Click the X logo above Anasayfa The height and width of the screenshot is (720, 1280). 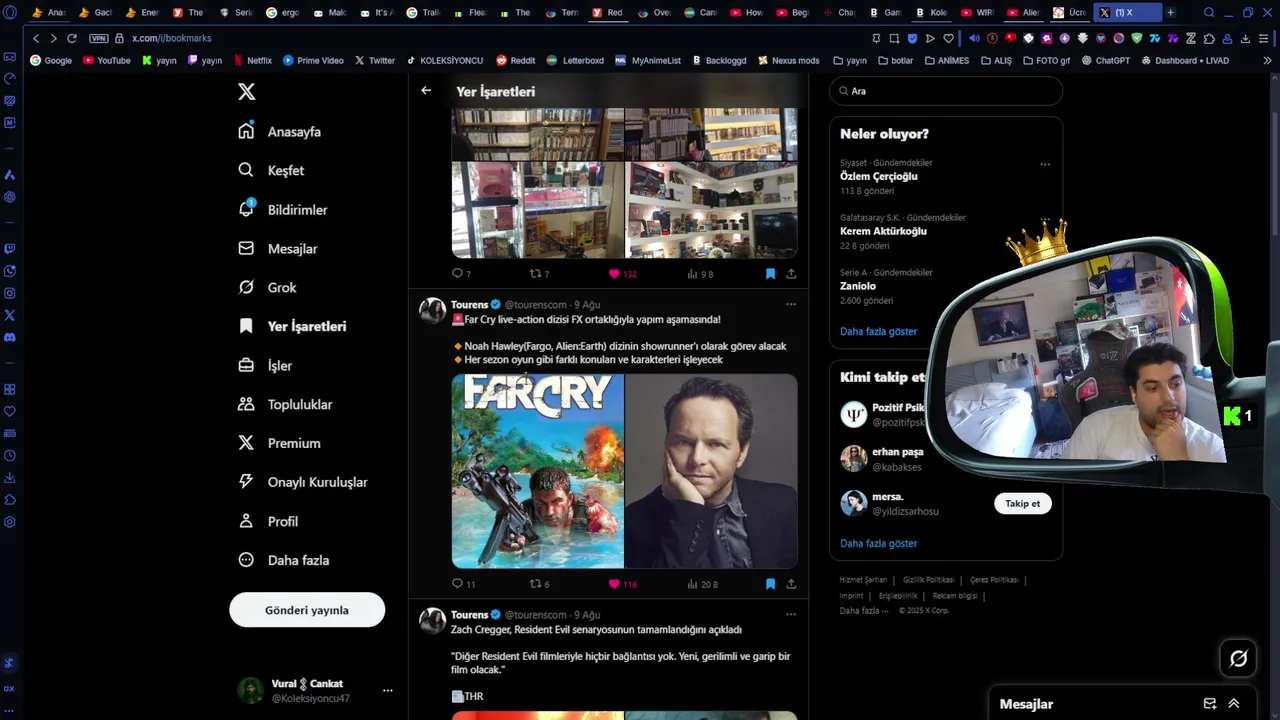coord(247,92)
